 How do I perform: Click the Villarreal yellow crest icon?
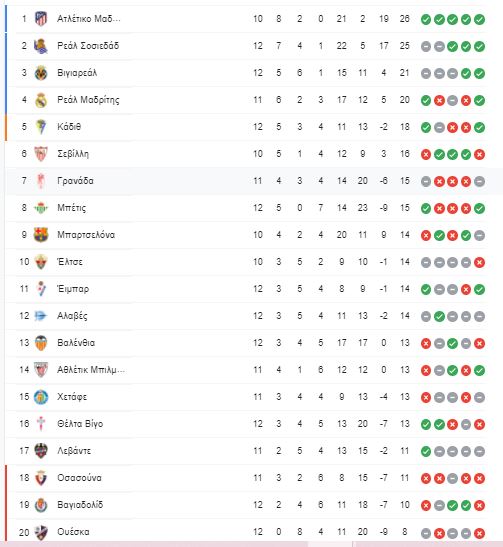click(x=41, y=73)
